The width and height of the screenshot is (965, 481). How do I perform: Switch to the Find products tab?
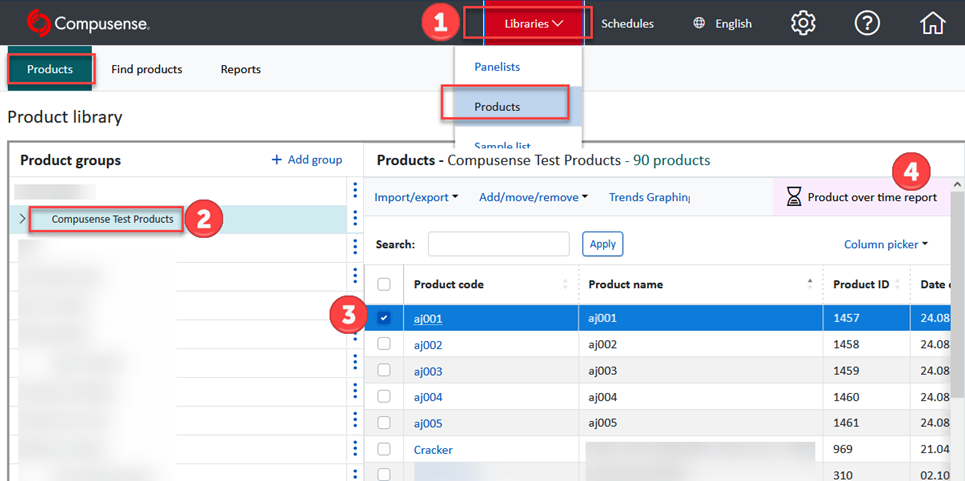click(x=146, y=69)
